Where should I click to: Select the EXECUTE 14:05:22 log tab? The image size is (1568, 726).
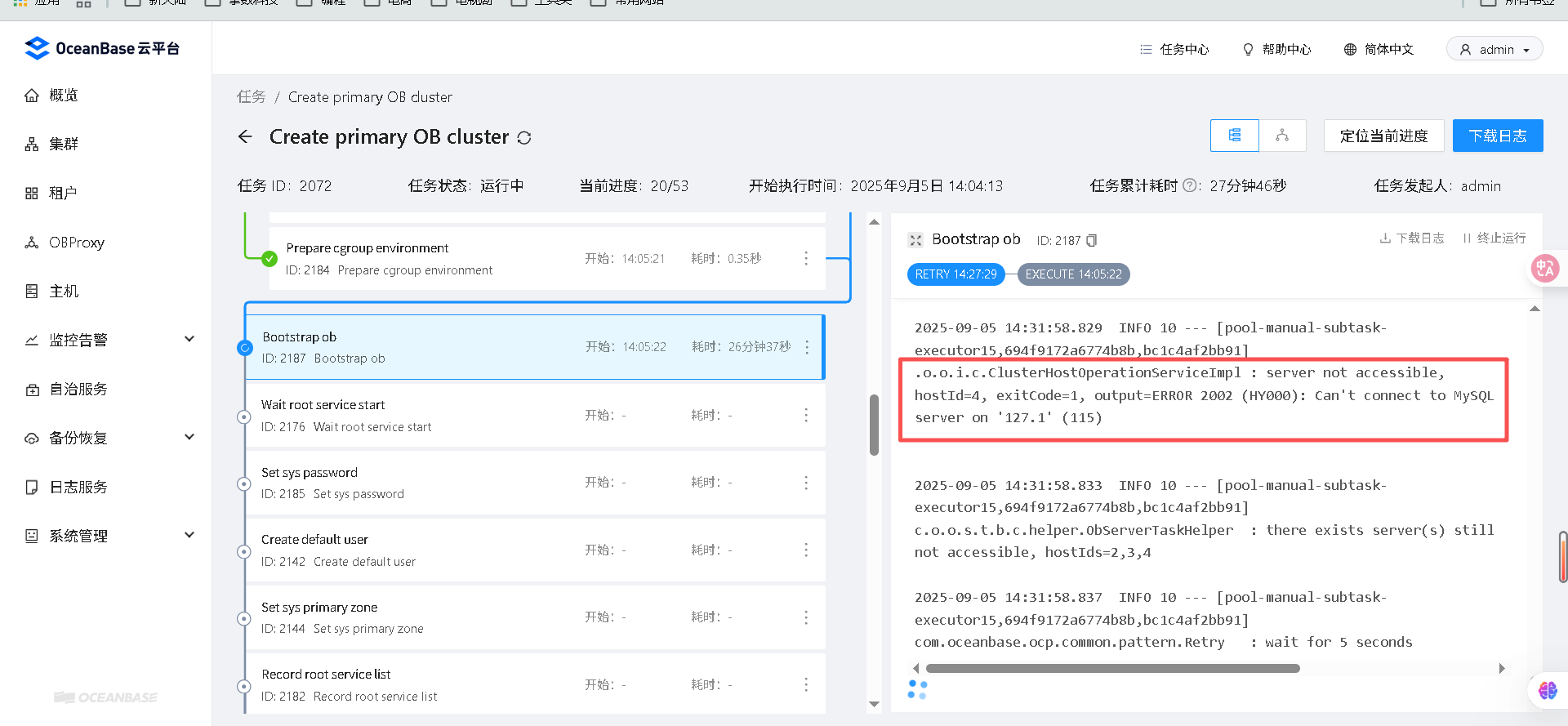(x=1073, y=274)
